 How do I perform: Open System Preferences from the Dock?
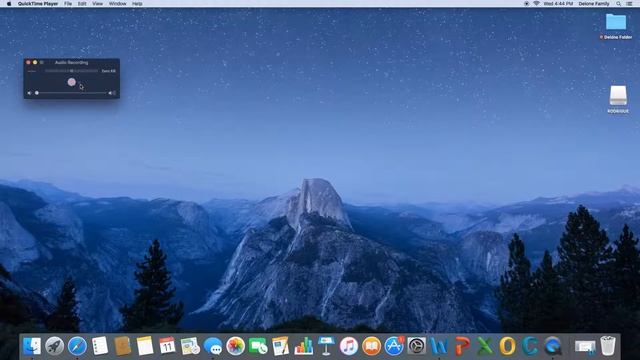tap(417, 346)
